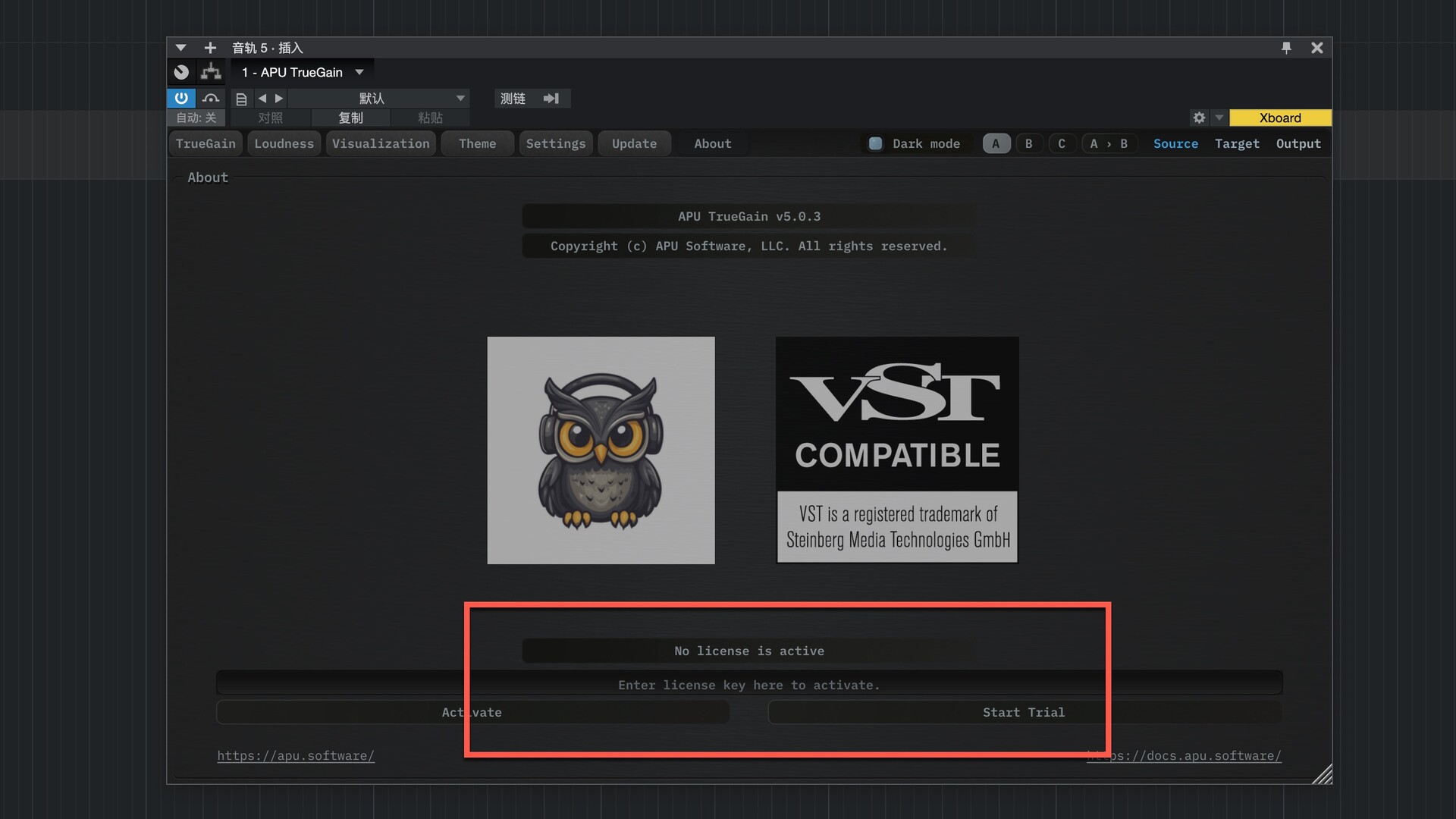Toggle the plugin power bypass button

click(x=181, y=98)
